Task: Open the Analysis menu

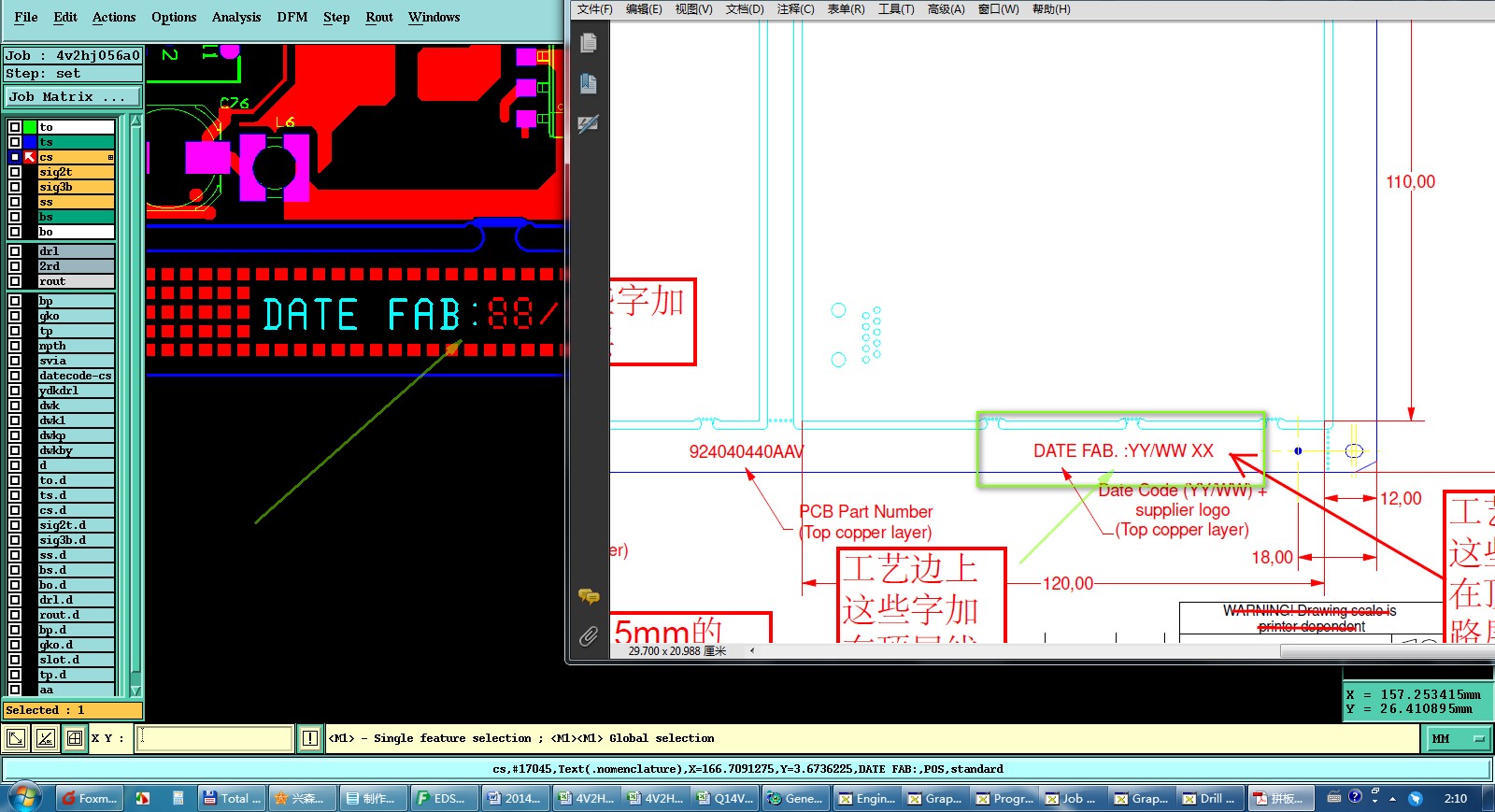Action: 236,17
